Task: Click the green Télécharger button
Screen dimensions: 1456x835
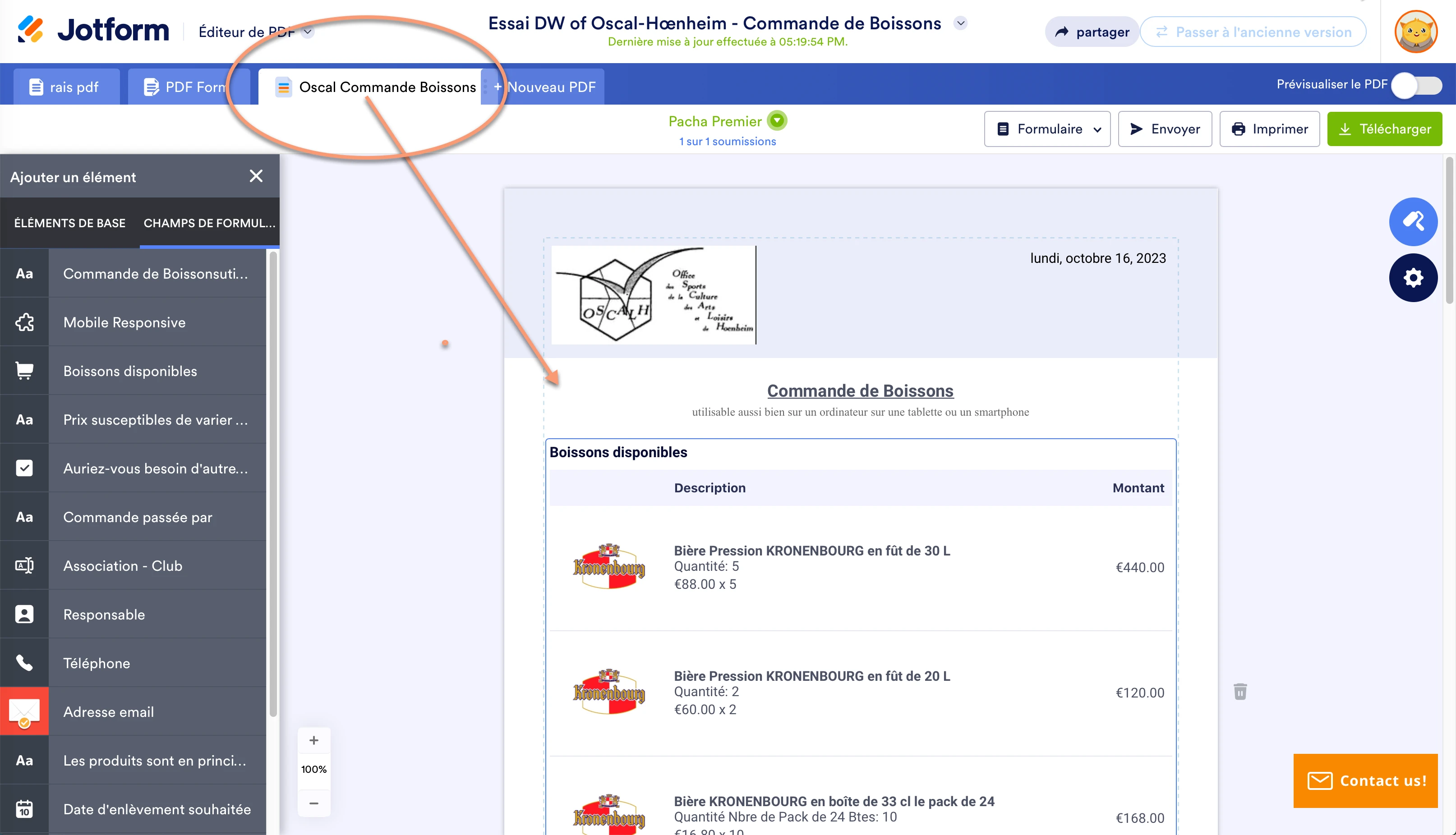Action: [x=1384, y=129]
